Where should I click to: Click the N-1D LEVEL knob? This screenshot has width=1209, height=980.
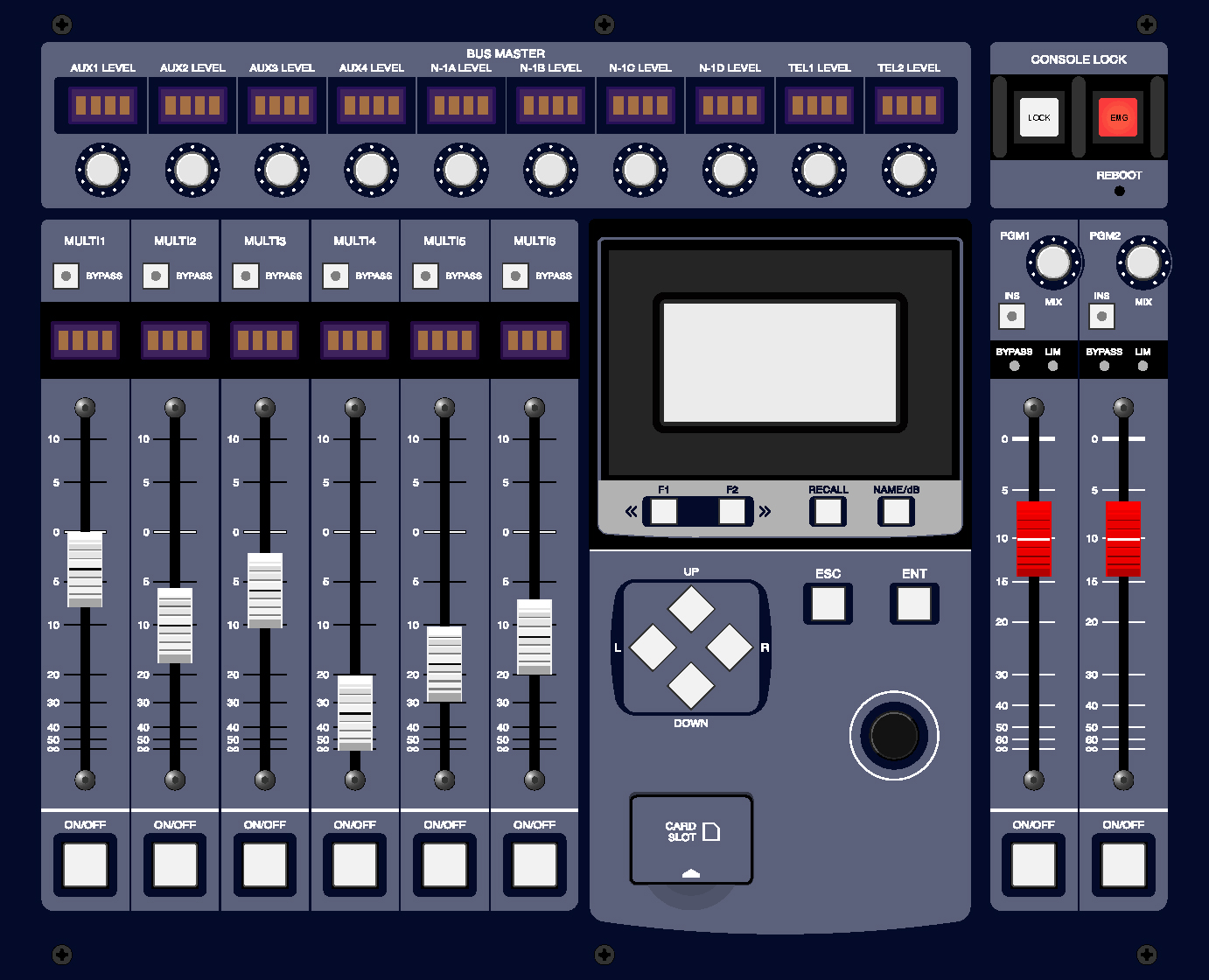(x=730, y=170)
